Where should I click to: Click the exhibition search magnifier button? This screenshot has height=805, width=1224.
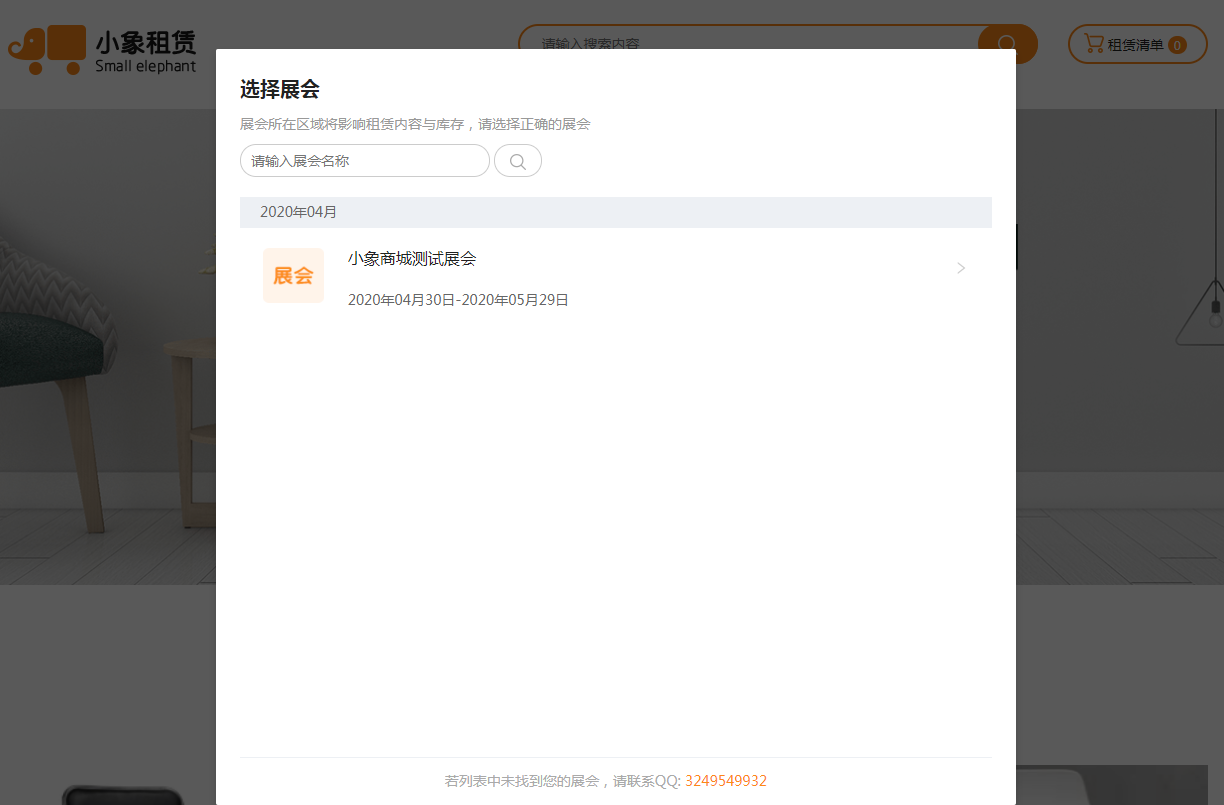point(518,161)
